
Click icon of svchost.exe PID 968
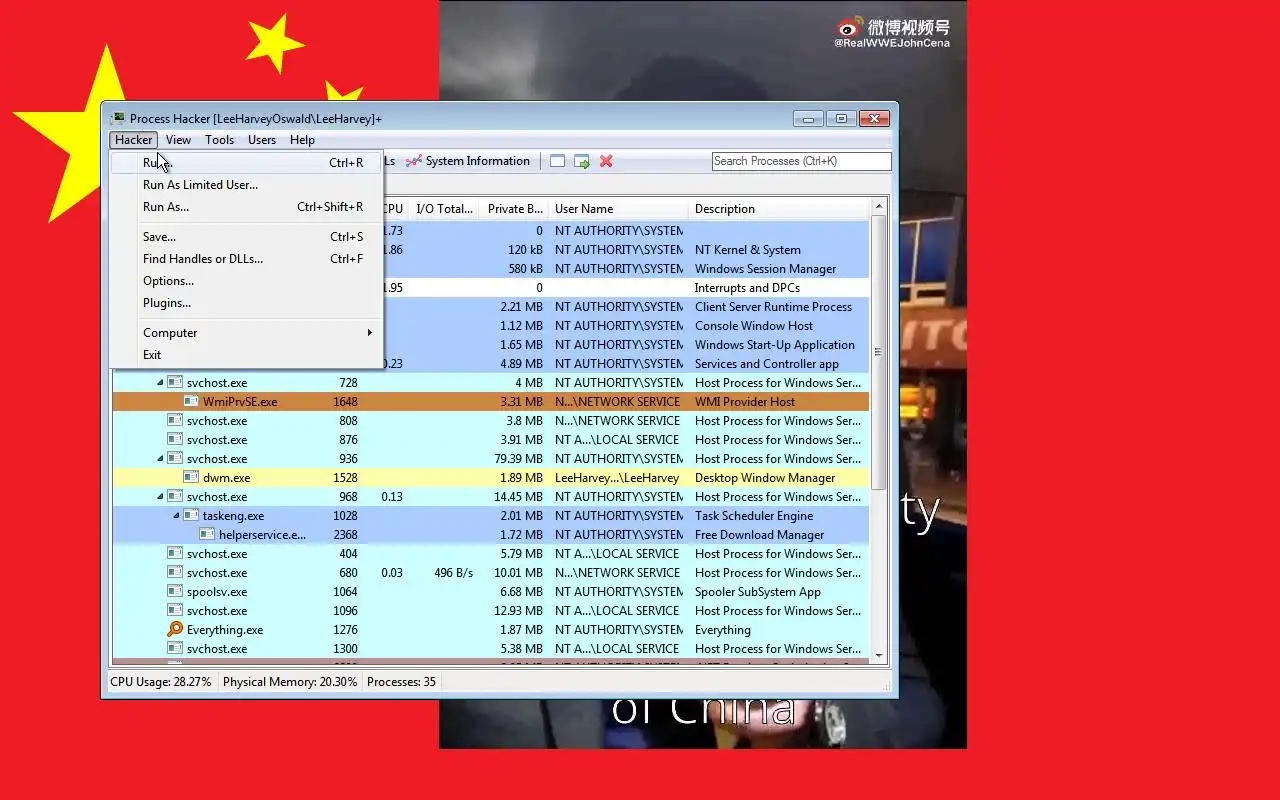(175, 497)
